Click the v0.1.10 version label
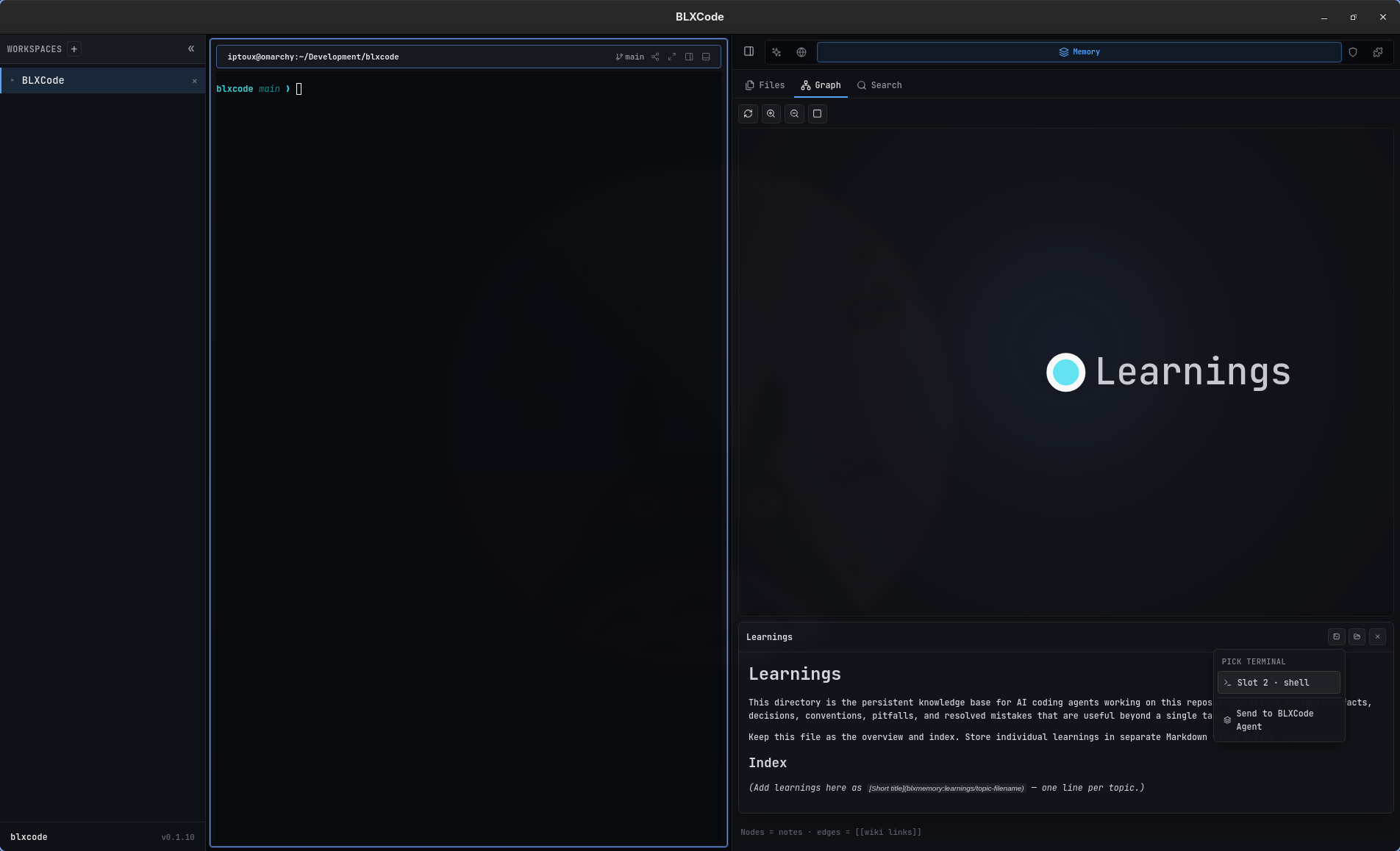The height and width of the screenshot is (851, 1400). [178, 837]
